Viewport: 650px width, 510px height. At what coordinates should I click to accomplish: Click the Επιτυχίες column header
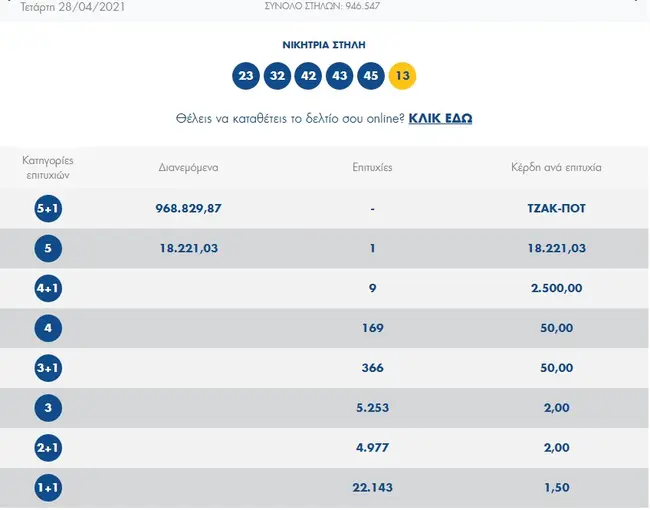click(x=372, y=167)
